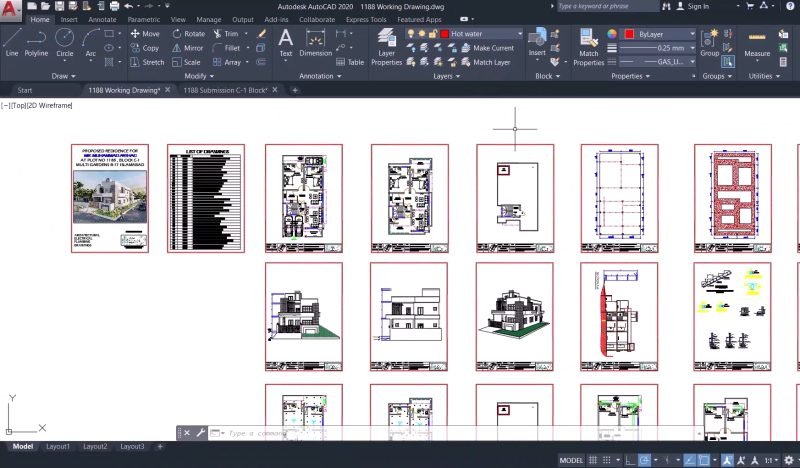
Task: Toggle auto-scale annotation in status bar
Action: click(x=741, y=460)
